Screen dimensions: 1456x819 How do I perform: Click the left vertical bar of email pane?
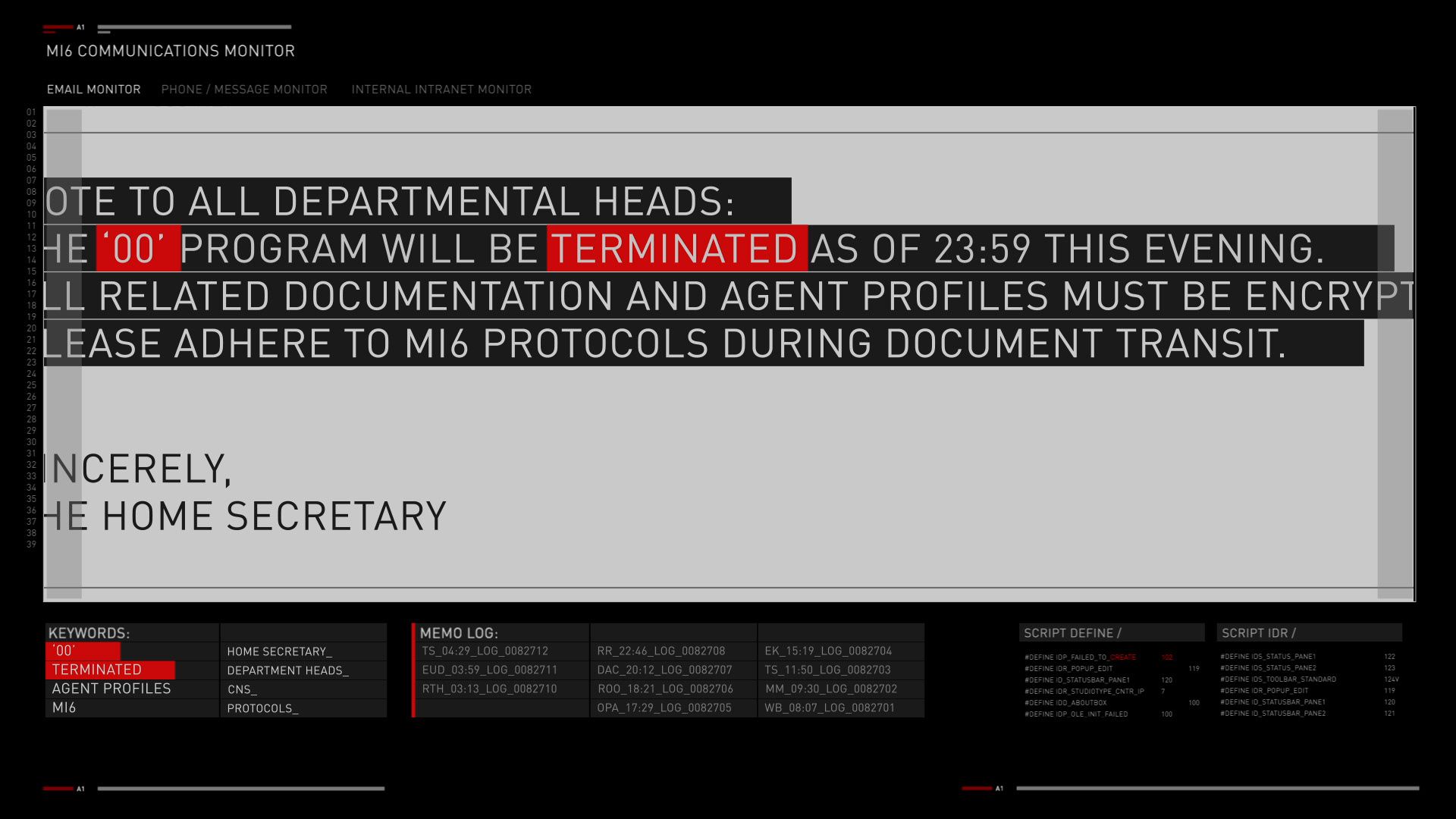64,354
